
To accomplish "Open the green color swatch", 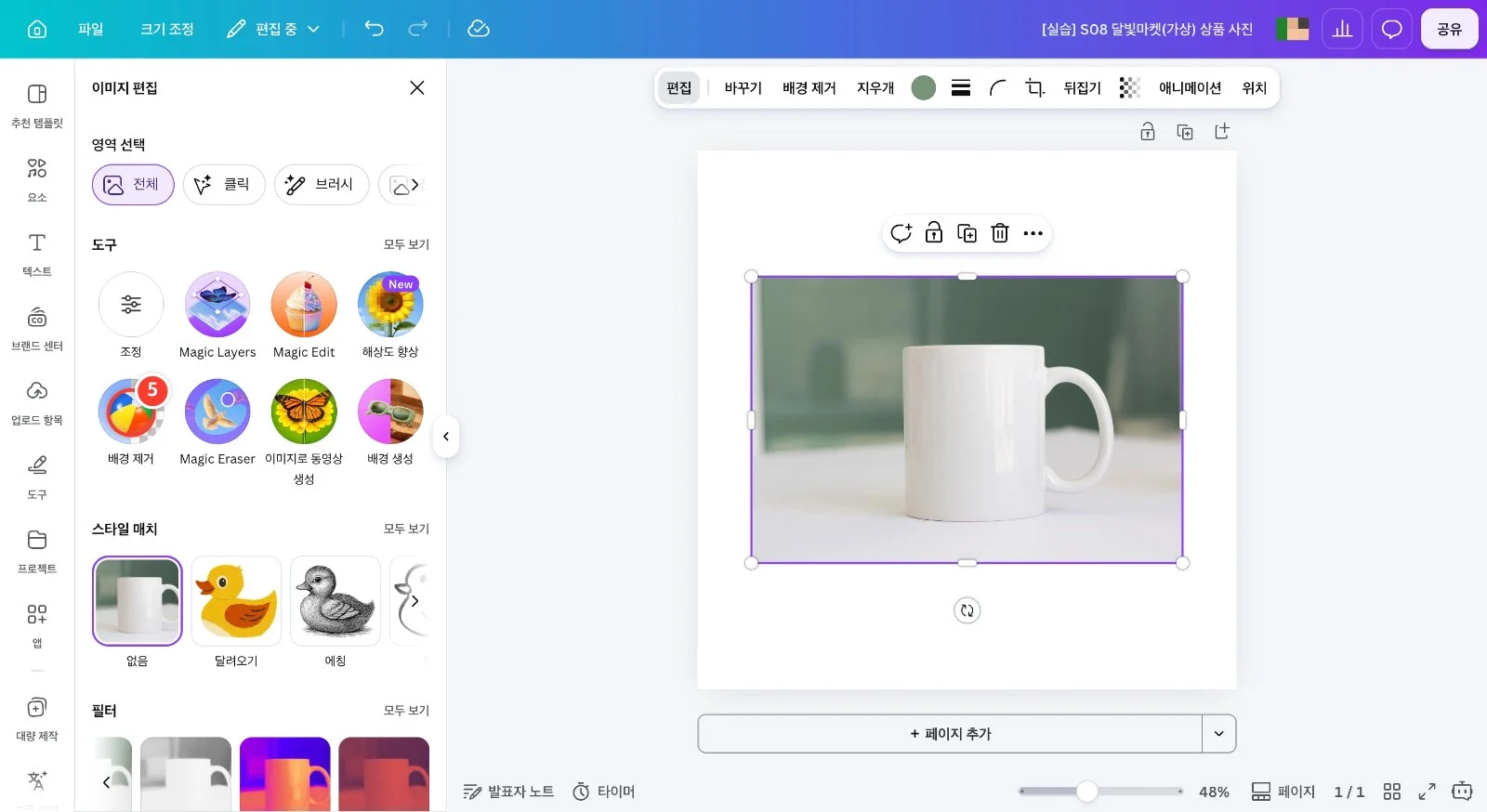I will [924, 87].
